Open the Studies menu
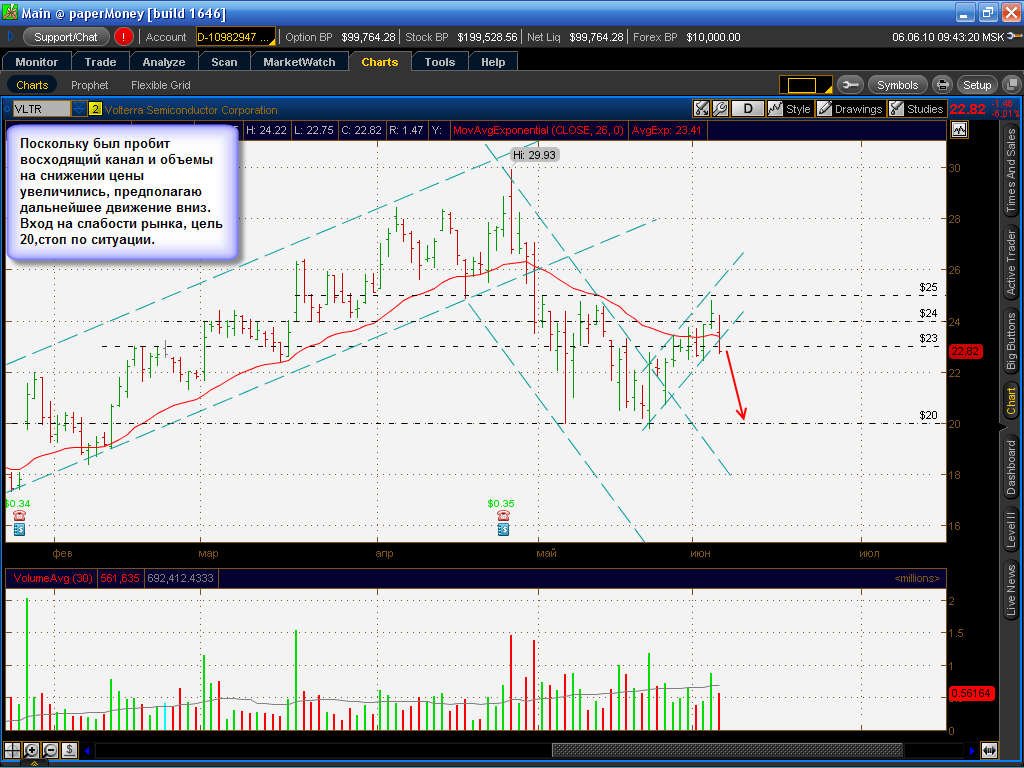 click(917, 109)
